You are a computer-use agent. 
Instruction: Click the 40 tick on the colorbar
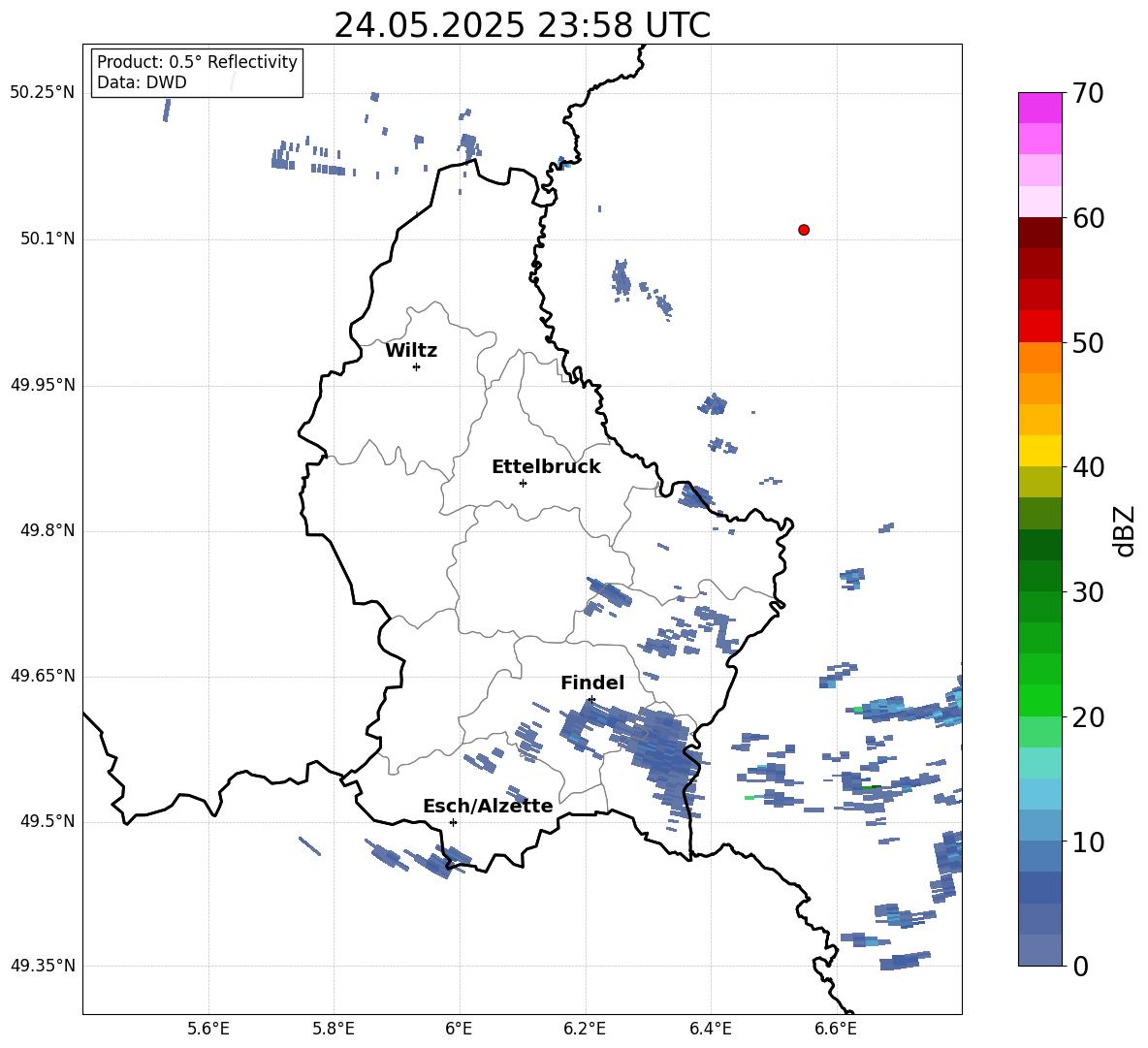point(1088,467)
